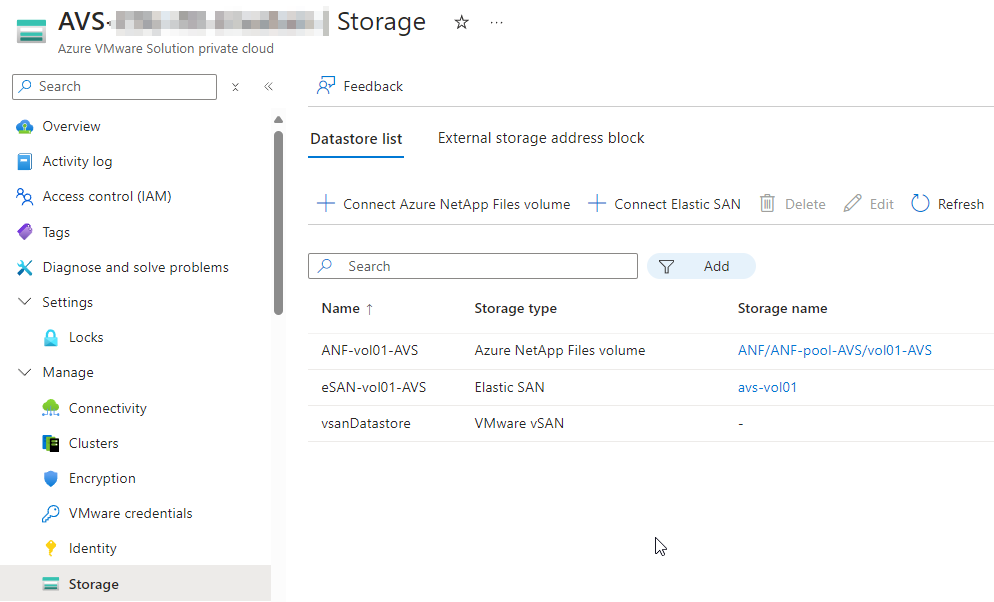The width and height of the screenshot is (994, 602).
Task: Click the favorite star icon
Action: (461, 22)
